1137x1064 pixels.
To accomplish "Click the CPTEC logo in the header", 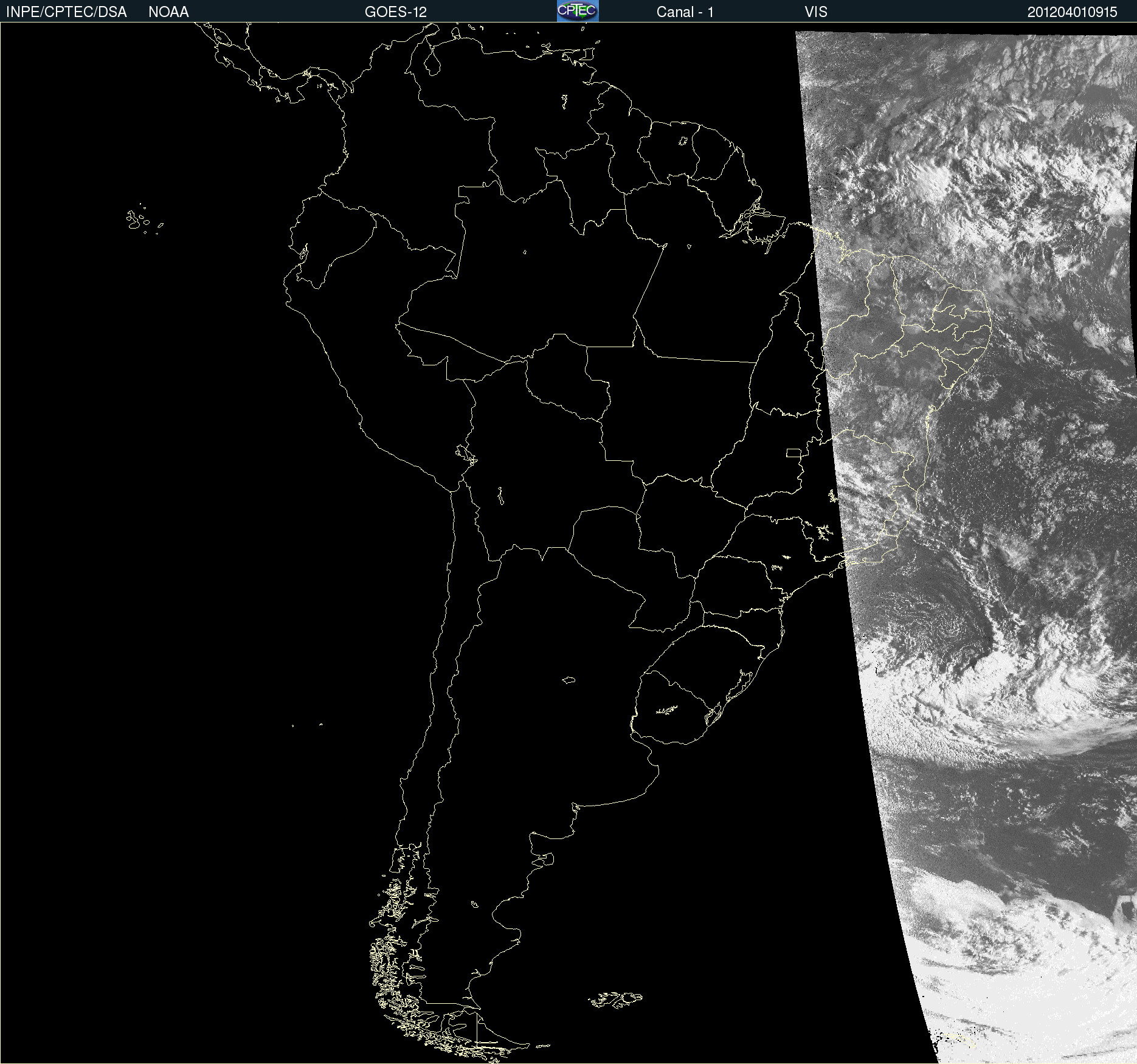I will pyautogui.click(x=578, y=11).
